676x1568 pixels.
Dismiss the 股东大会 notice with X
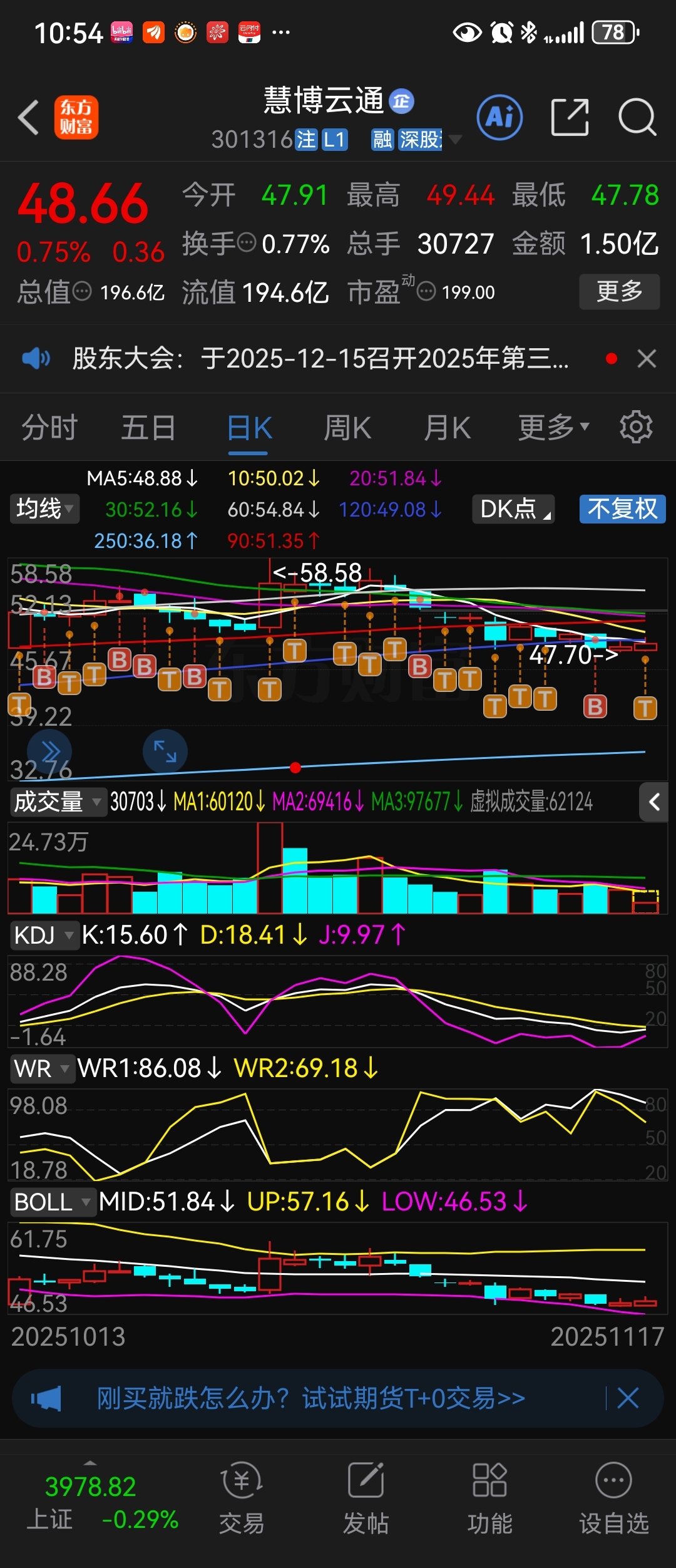click(647, 359)
